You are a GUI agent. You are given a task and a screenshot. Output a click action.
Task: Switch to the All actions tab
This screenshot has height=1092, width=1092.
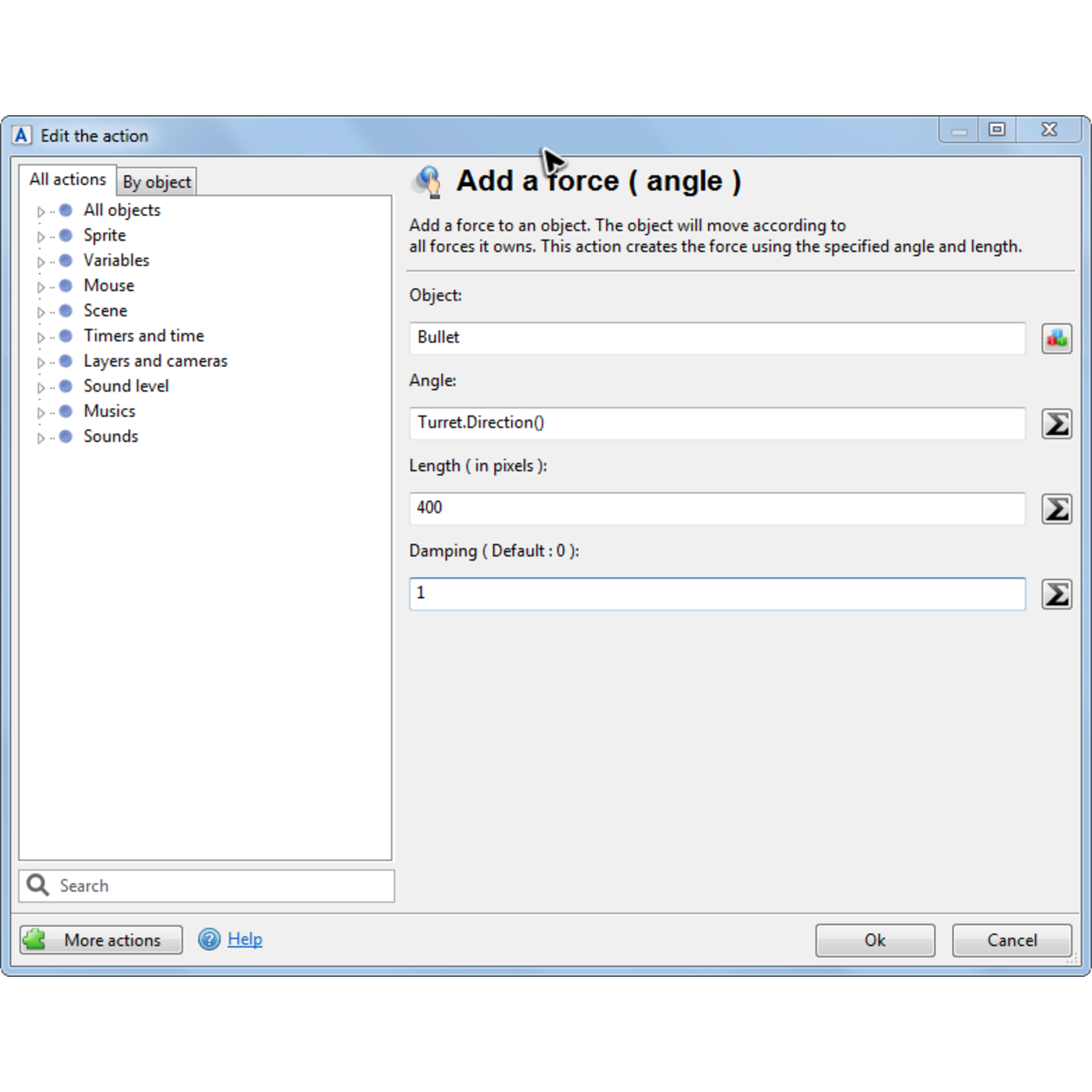coord(68,178)
